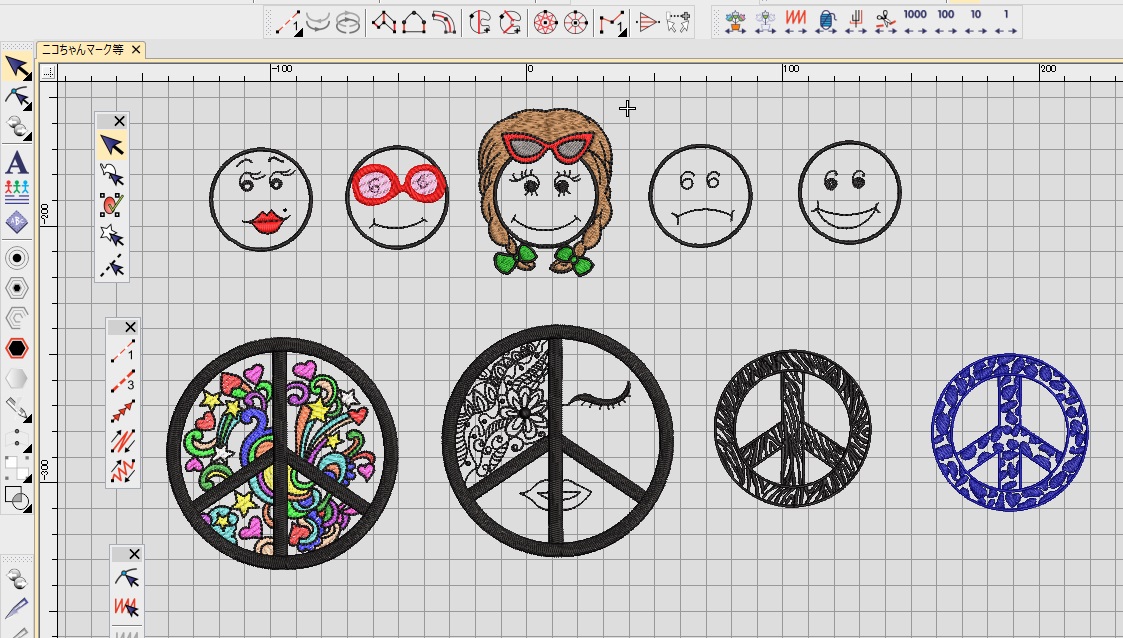Click the blue peace sign embroidery design

point(1010,432)
